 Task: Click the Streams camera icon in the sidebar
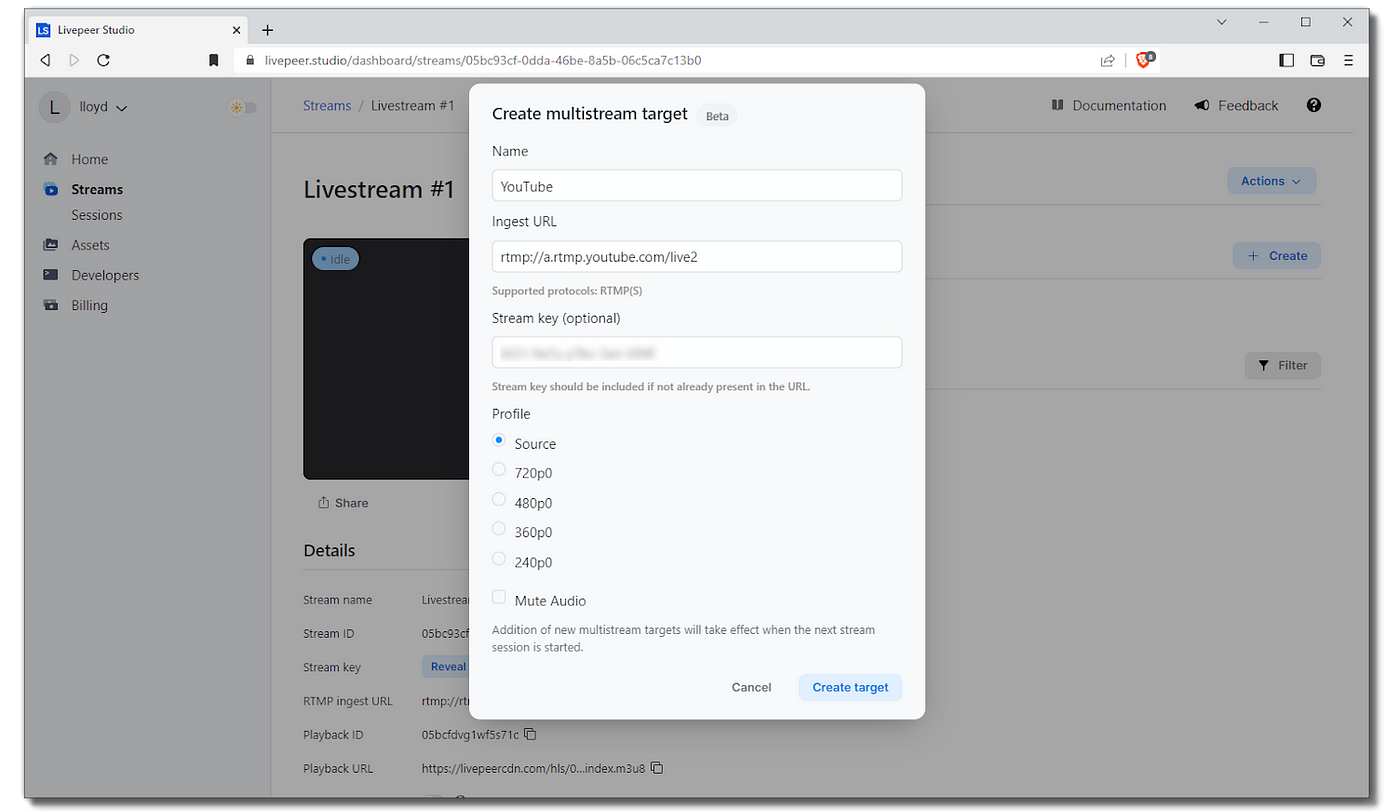[51, 189]
